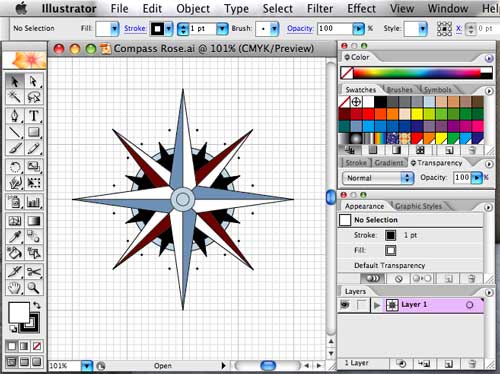
Task: Click the control bar Opacity value field
Action: (x=335, y=29)
